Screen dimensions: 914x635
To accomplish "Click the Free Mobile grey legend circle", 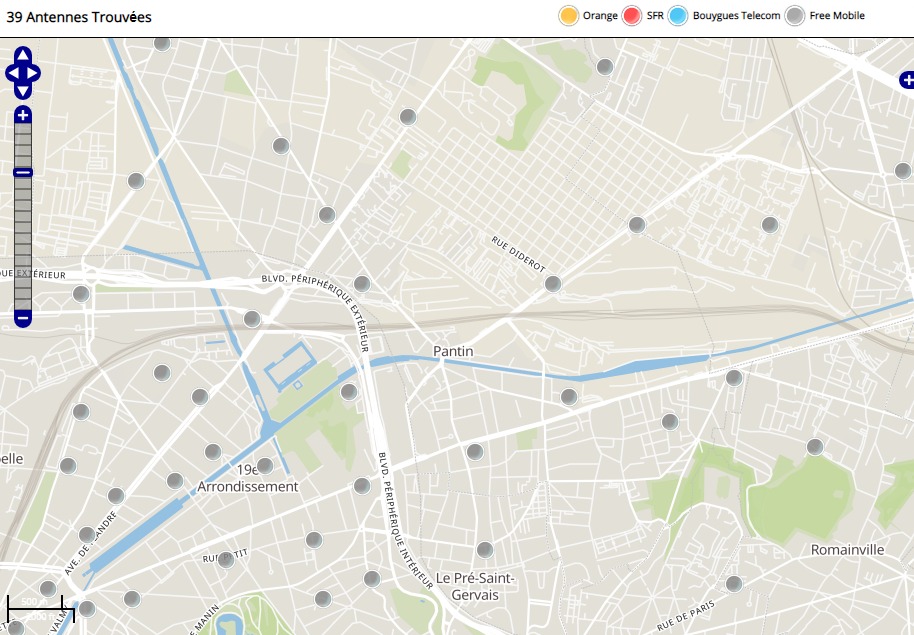I will point(795,16).
